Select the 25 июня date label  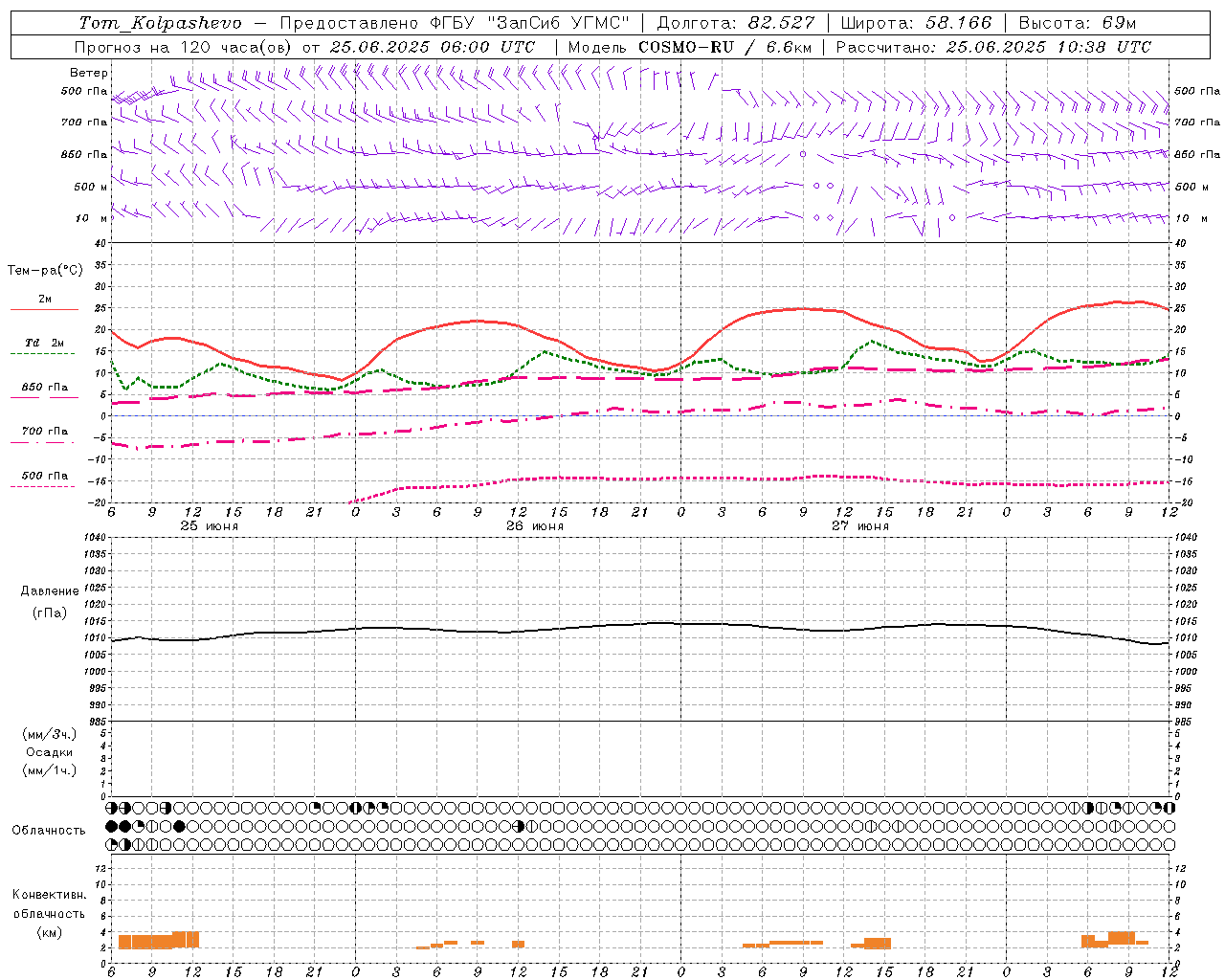point(210,526)
